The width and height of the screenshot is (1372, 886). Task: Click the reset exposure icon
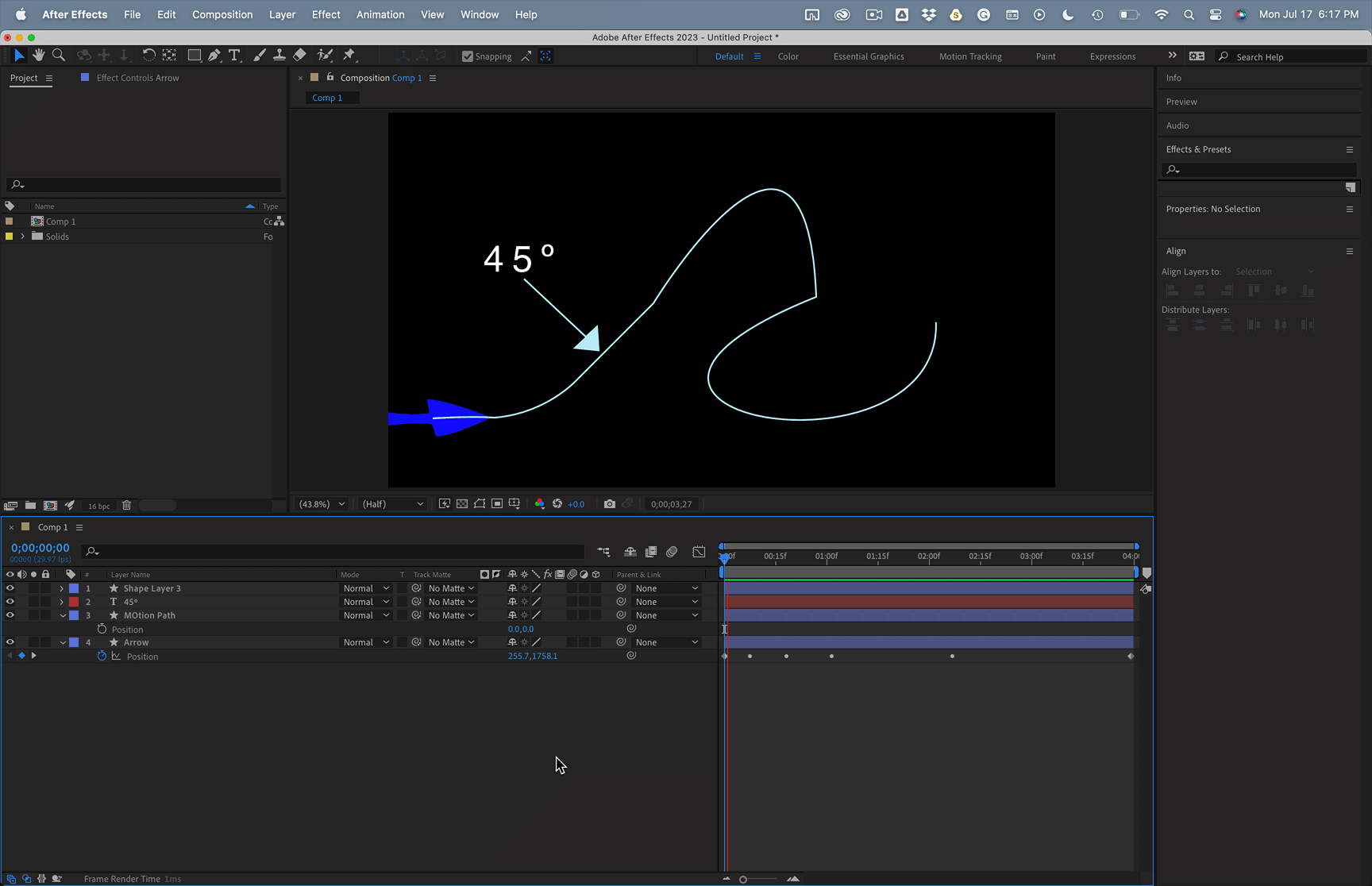557,504
